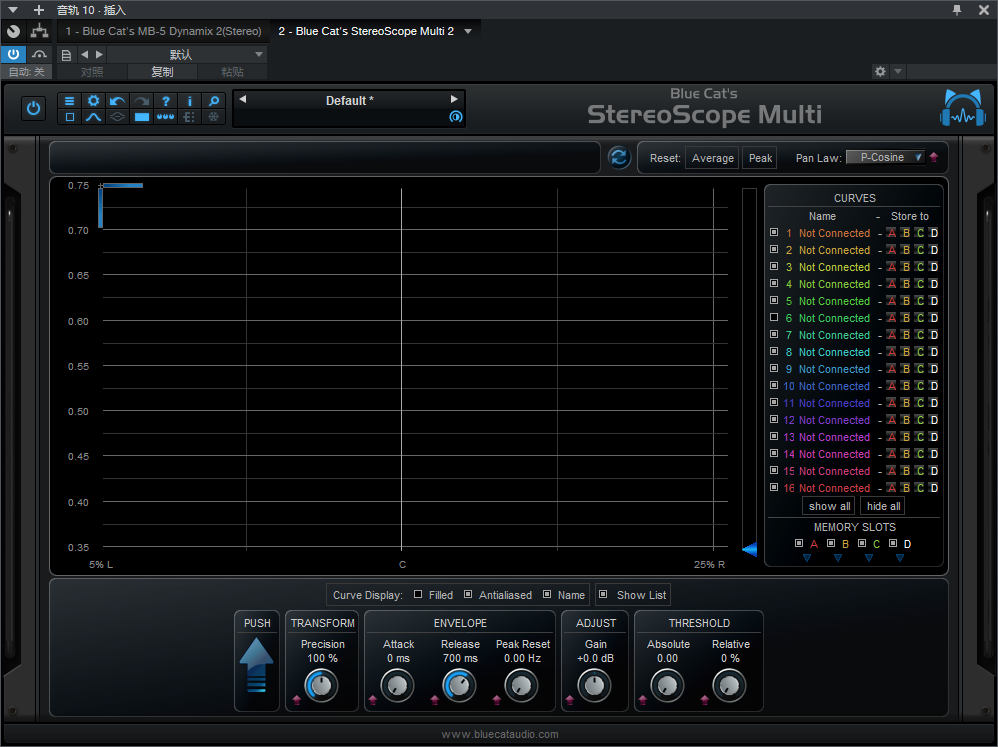Click the host sidechain arc icon
Viewport: 998px width, 747px height.
point(39,55)
